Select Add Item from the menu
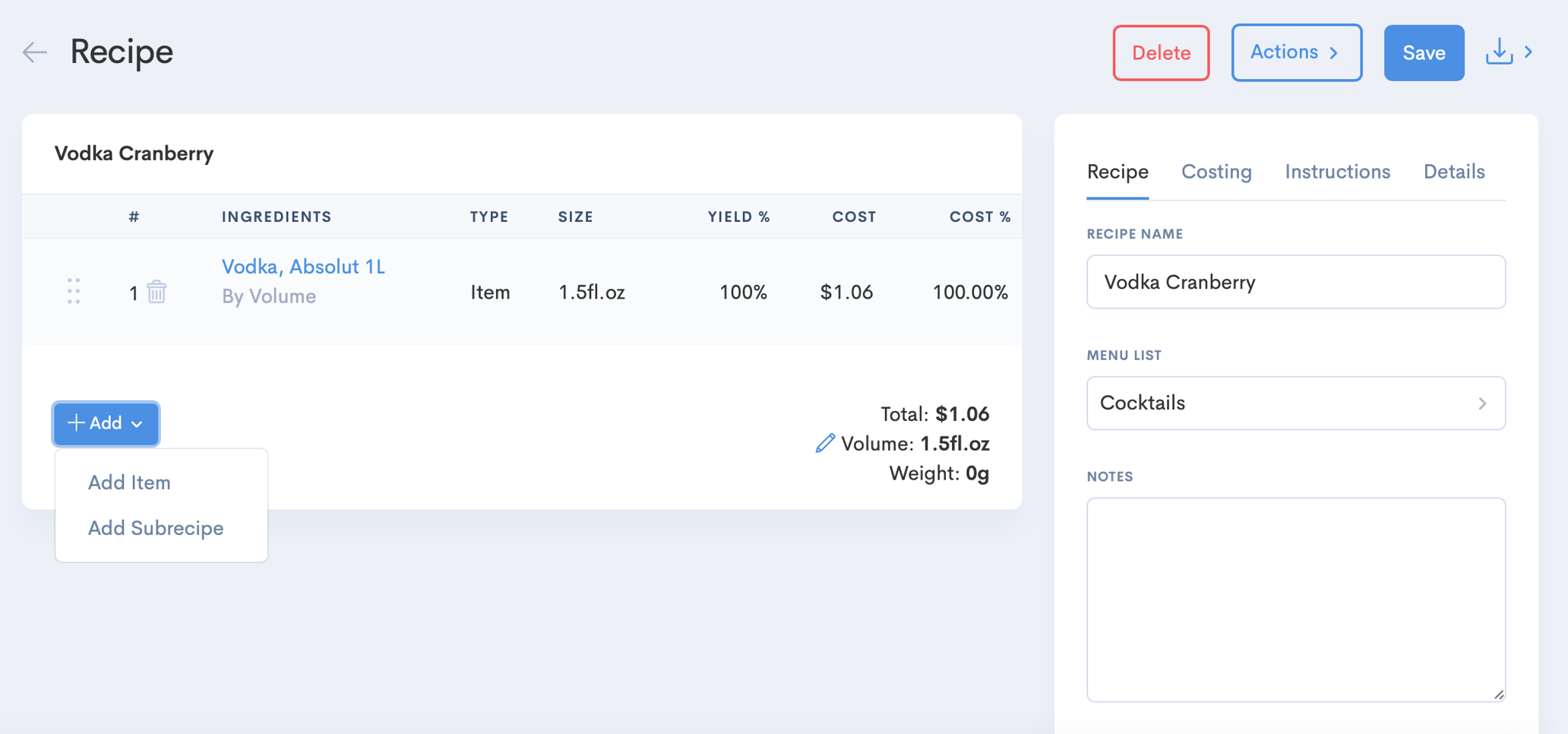This screenshot has height=734, width=1568. coord(129,482)
